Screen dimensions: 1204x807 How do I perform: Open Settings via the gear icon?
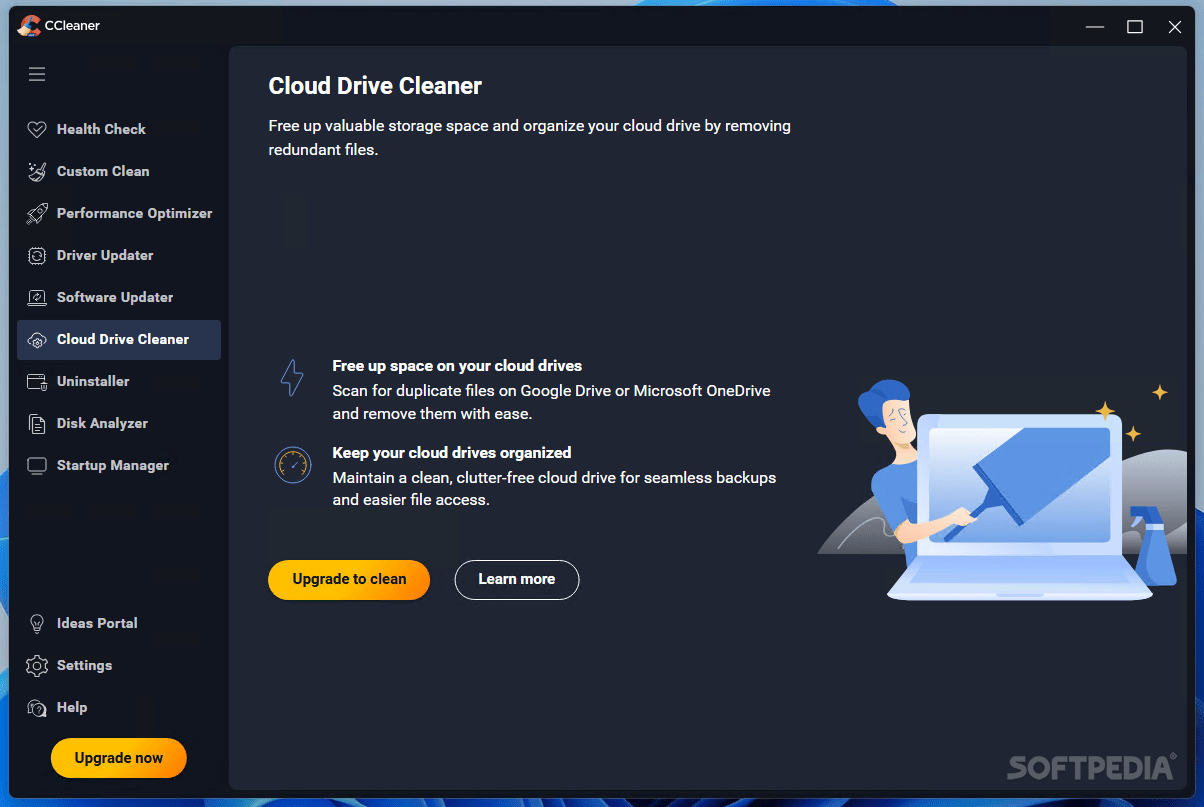coord(37,665)
